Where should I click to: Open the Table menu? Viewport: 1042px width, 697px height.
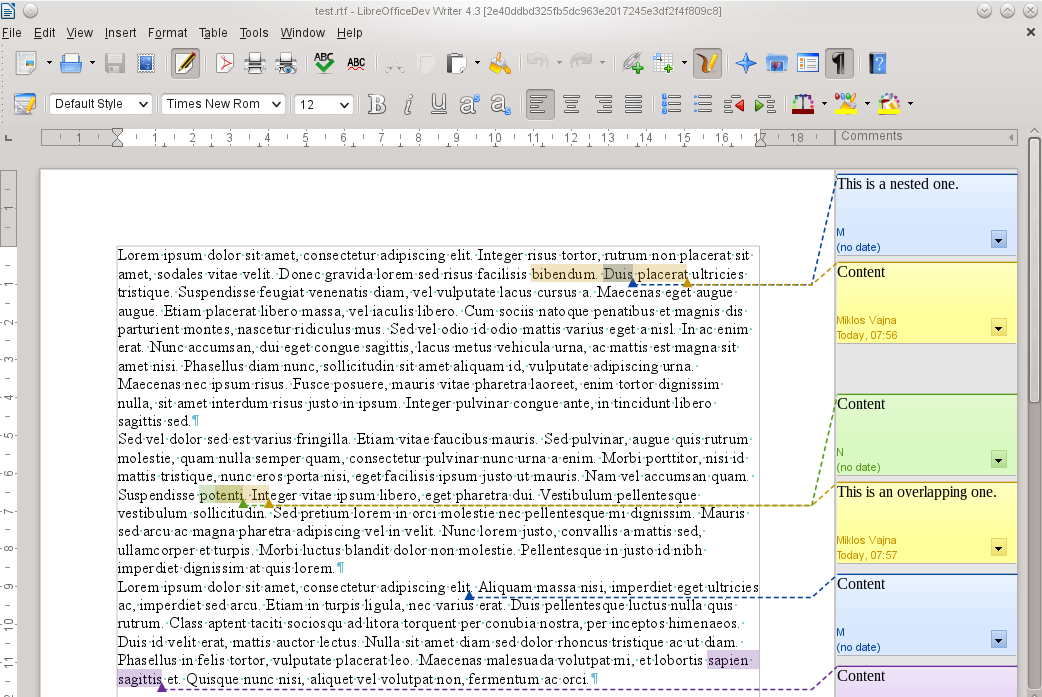point(213,33)
